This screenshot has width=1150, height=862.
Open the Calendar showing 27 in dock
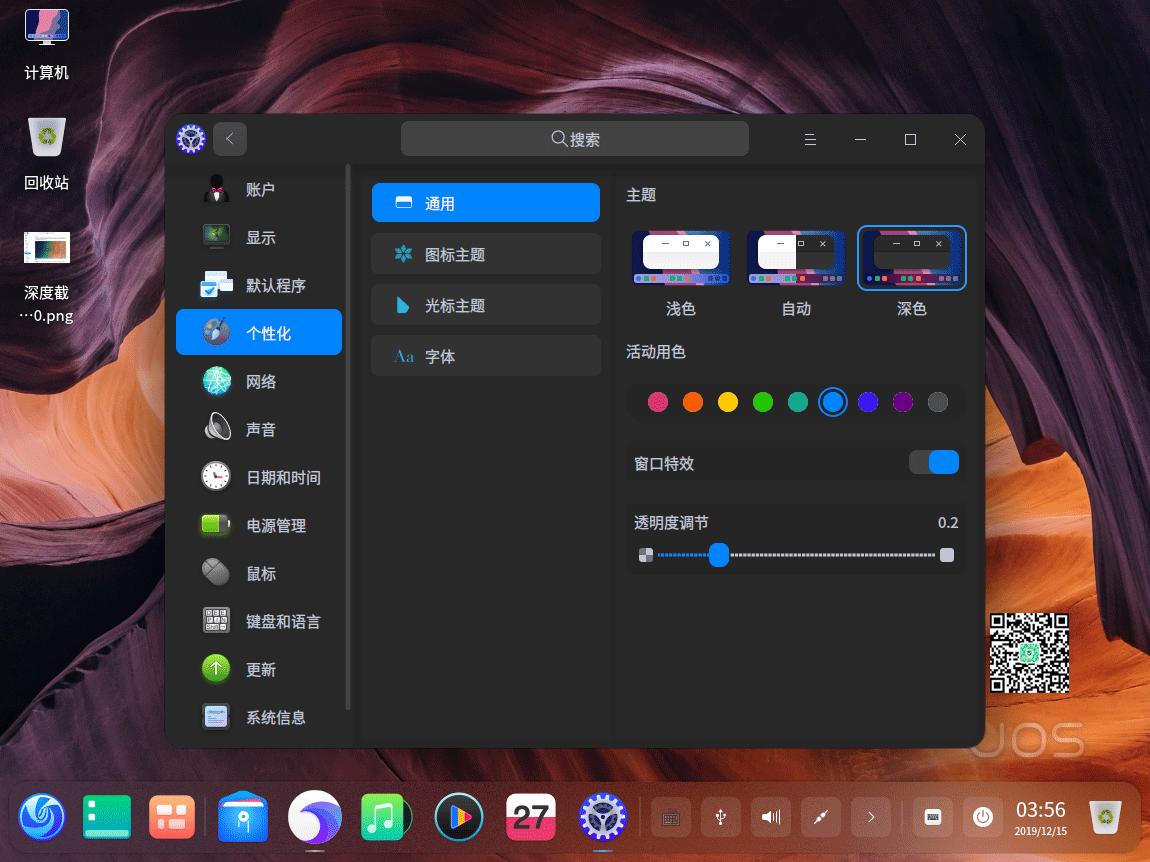point(530,817)
